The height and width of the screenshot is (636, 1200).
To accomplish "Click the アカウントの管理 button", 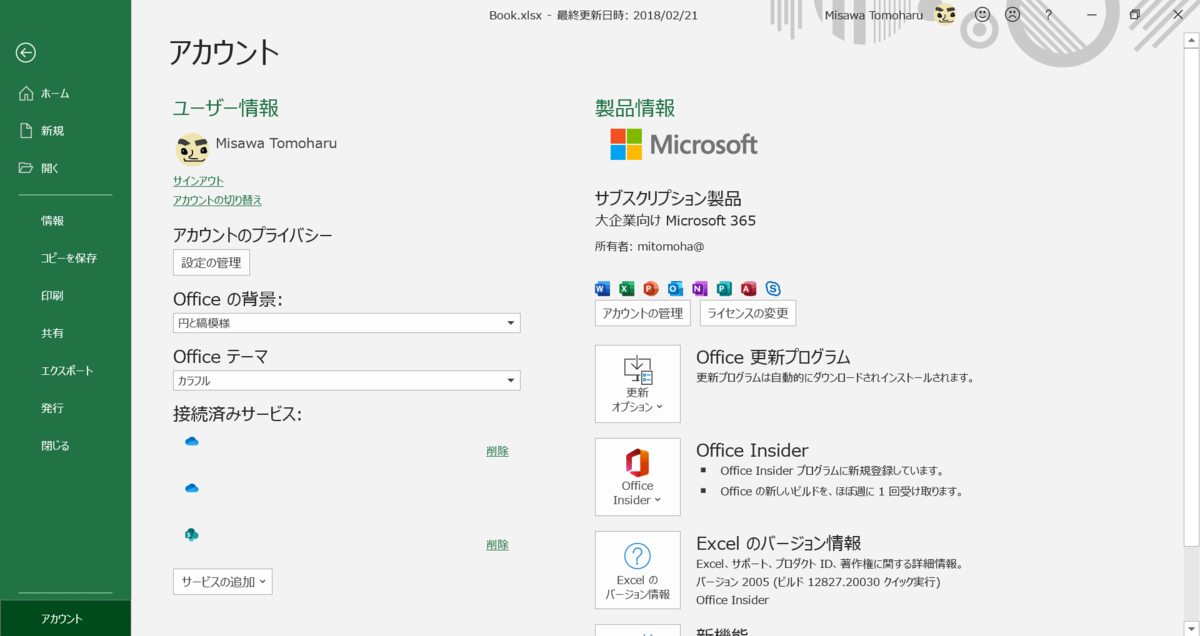I will (x=643, y=313).
